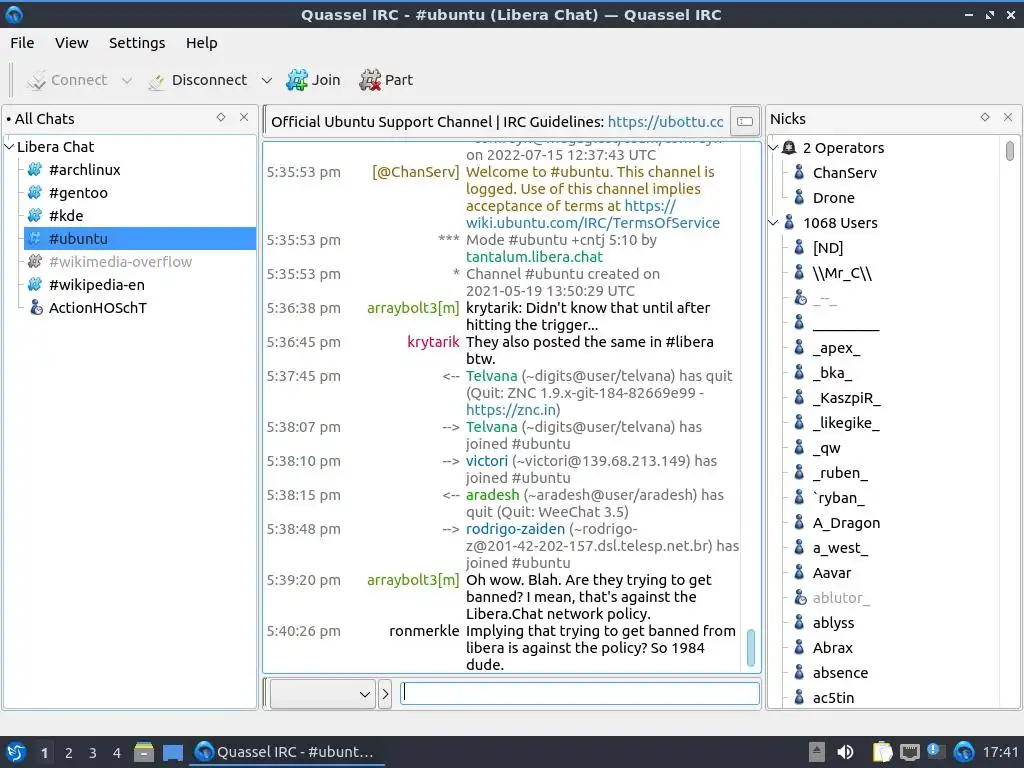1024x768 pixels.
Task: Select A_Dragon in the nick list
Action: click(846, 523)
